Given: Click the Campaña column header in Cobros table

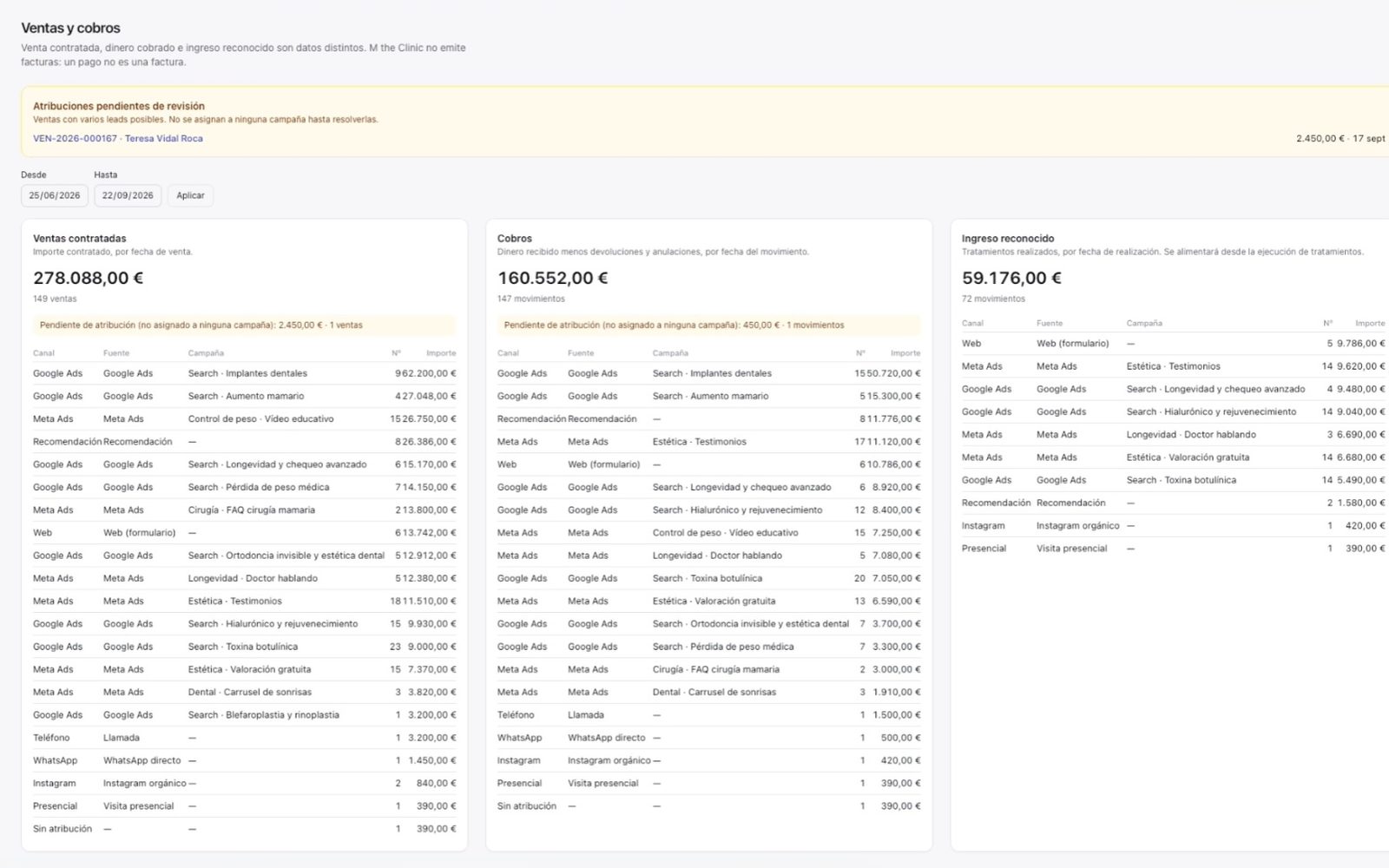Looking at the screenshot, I should point(670,353).
